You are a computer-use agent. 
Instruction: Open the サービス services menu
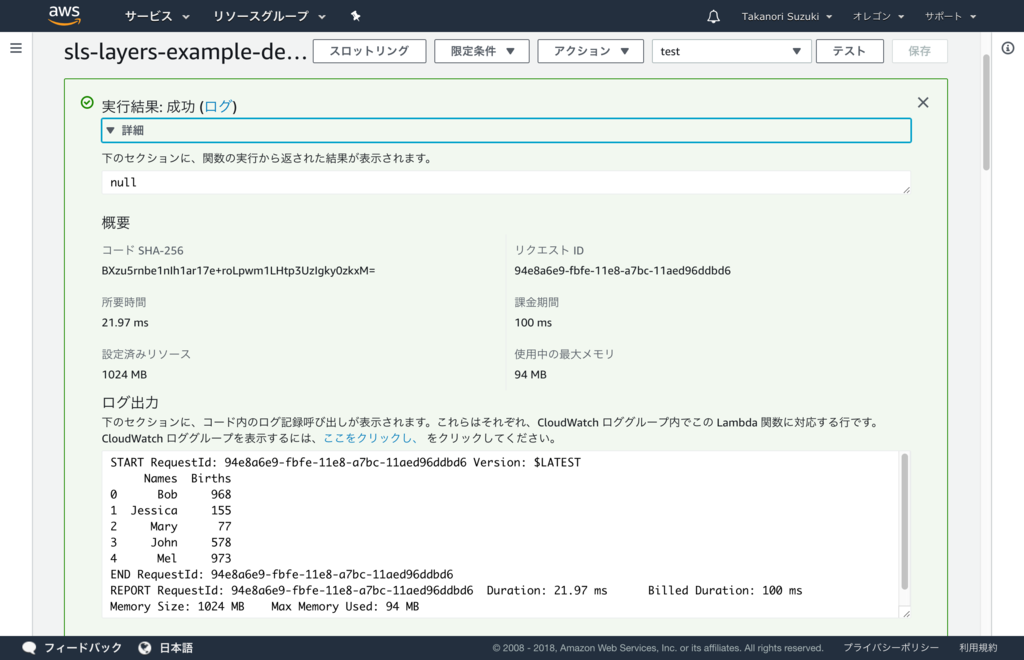click(x=157, y=16)
